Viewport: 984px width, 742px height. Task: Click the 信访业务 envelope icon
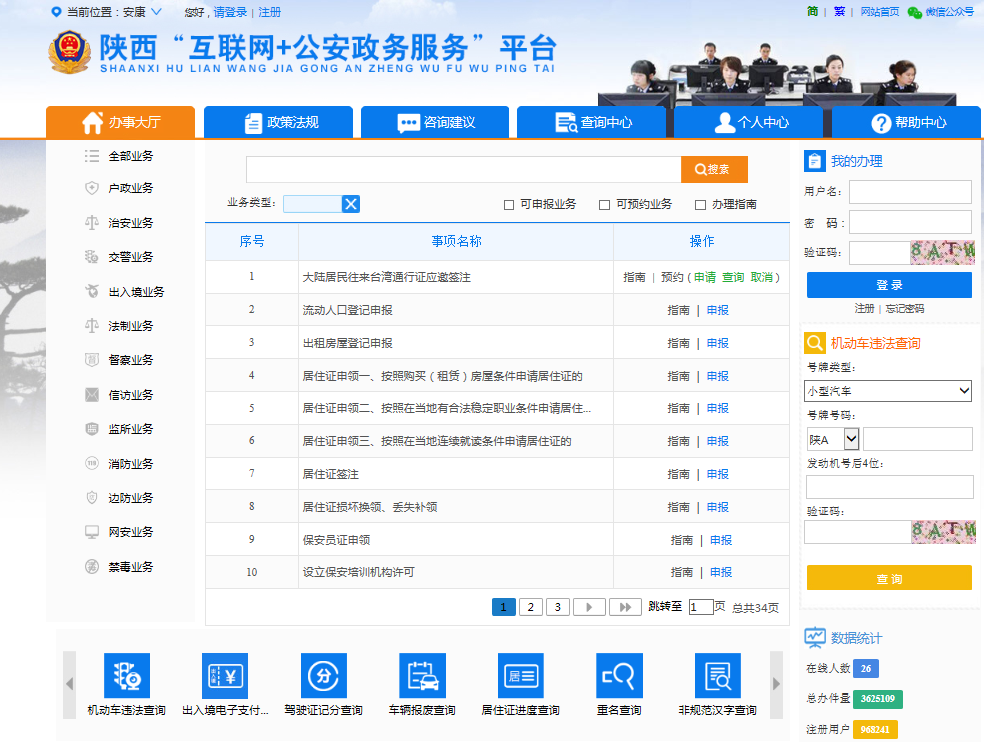click(92, 395)
